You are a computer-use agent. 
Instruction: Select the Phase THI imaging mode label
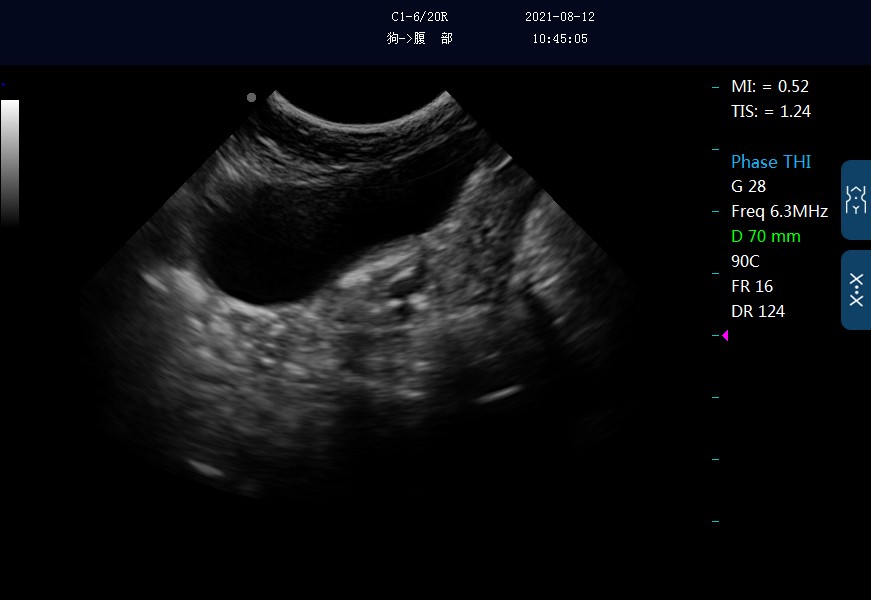pos(770,162)
